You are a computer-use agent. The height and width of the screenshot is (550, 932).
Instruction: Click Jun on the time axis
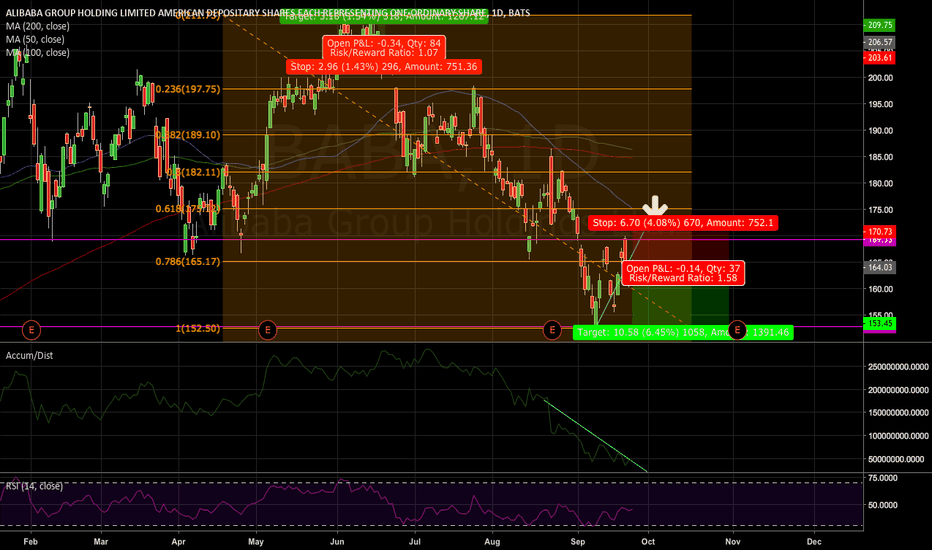point(337,542)
